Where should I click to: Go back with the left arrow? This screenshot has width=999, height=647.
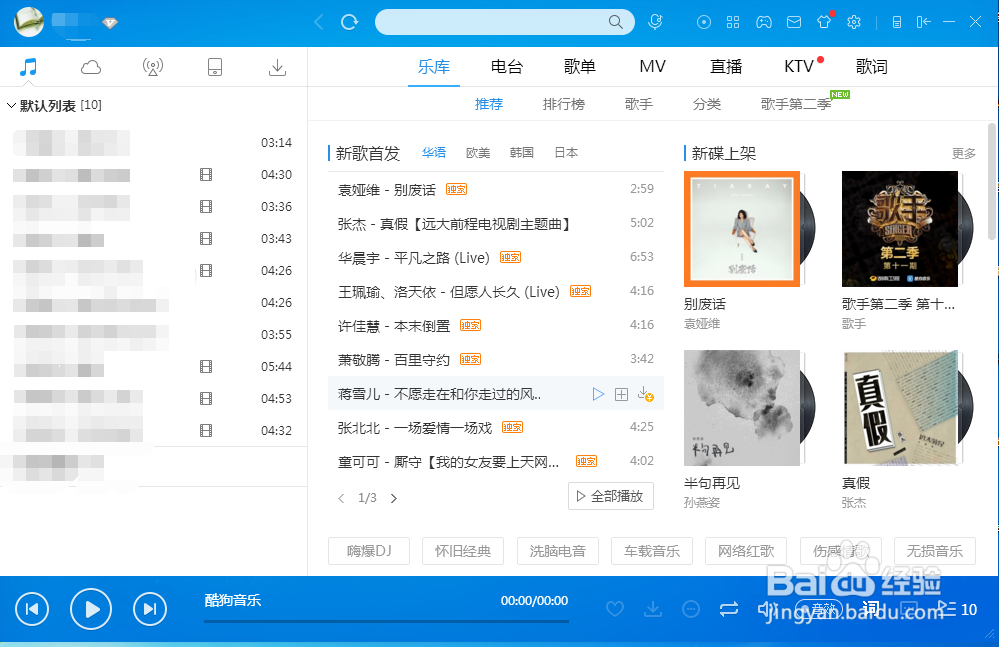click(319, 22)
